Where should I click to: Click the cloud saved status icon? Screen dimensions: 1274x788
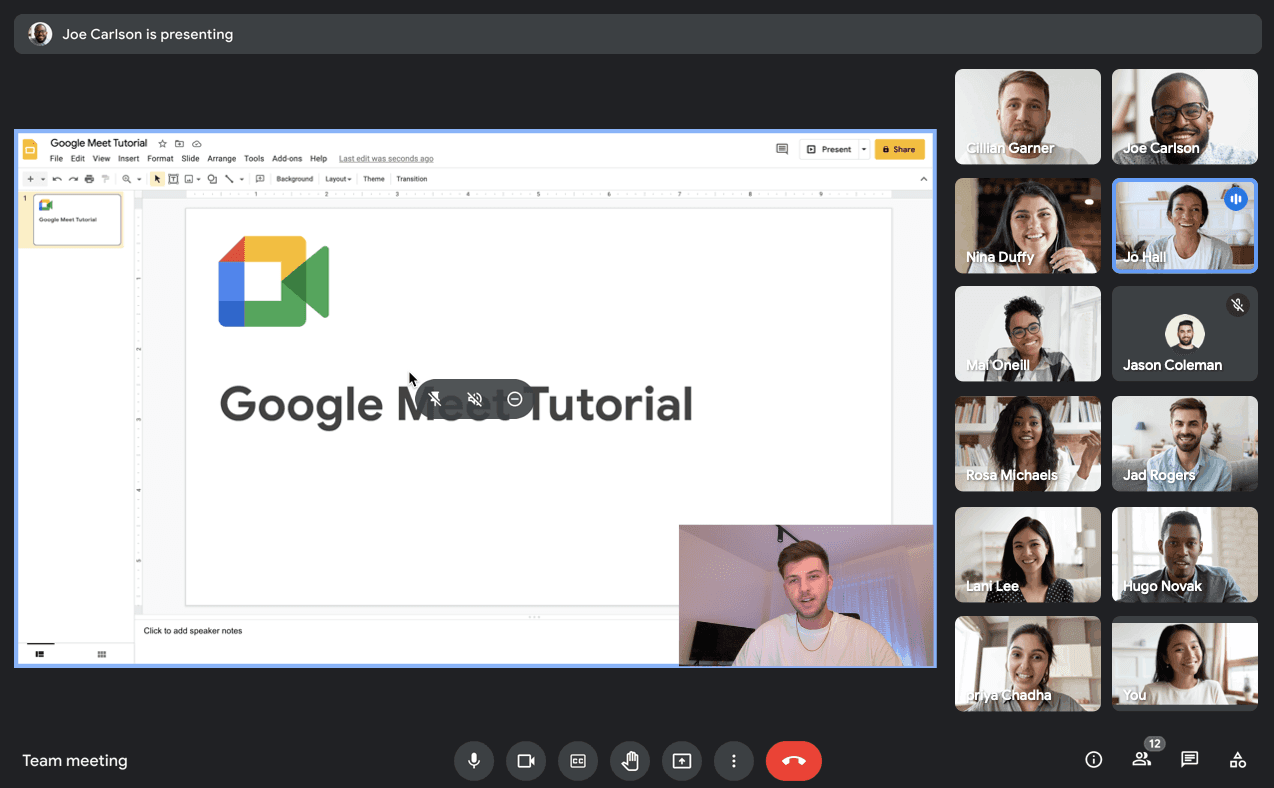coord(197,144)
